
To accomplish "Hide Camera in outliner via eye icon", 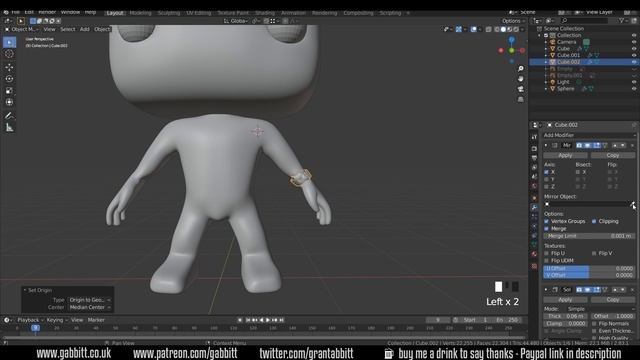I will pyautogui.click(x=634, y=42).
